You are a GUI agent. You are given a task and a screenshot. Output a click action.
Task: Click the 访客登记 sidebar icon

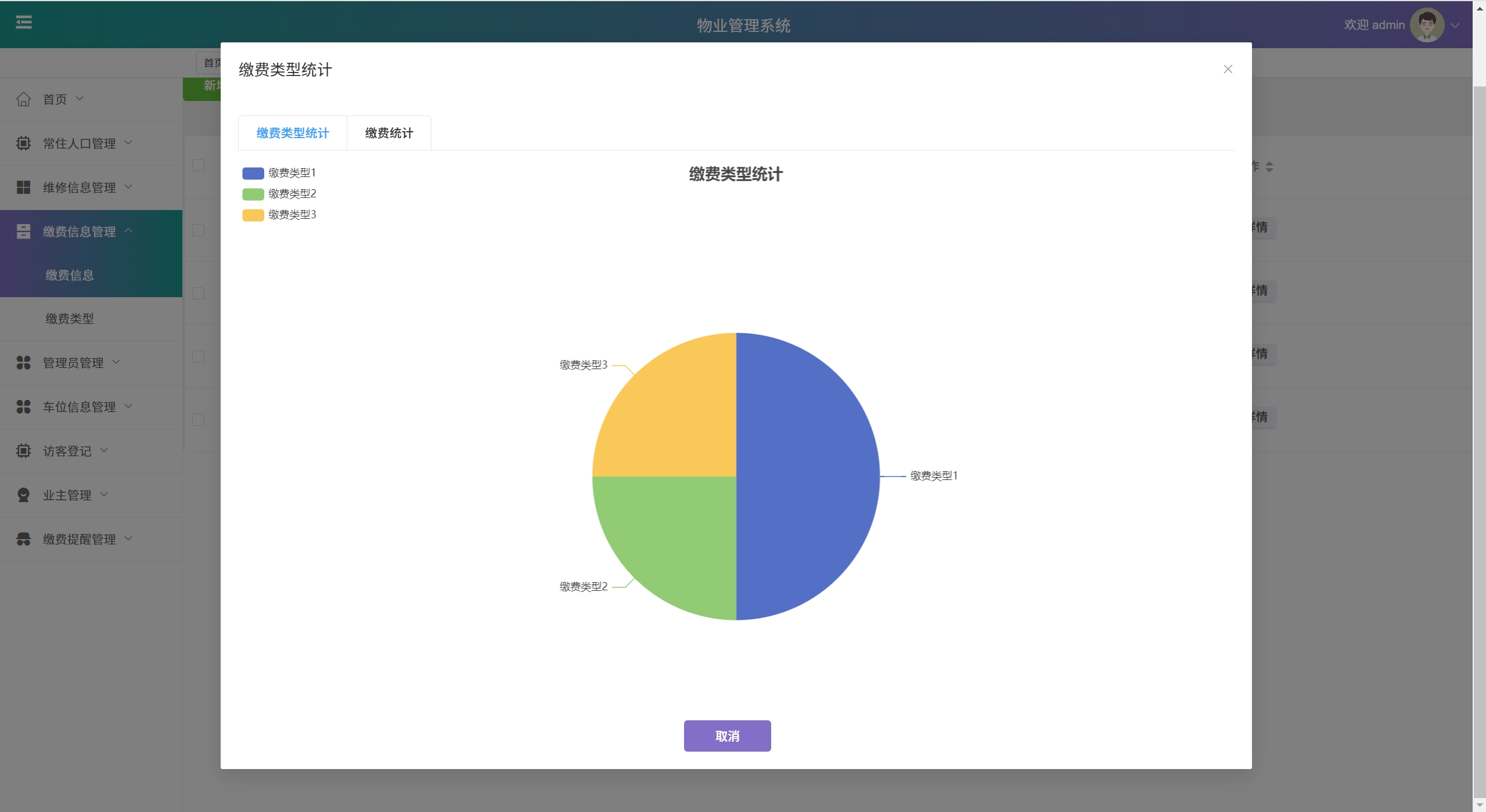pos(23,451)
